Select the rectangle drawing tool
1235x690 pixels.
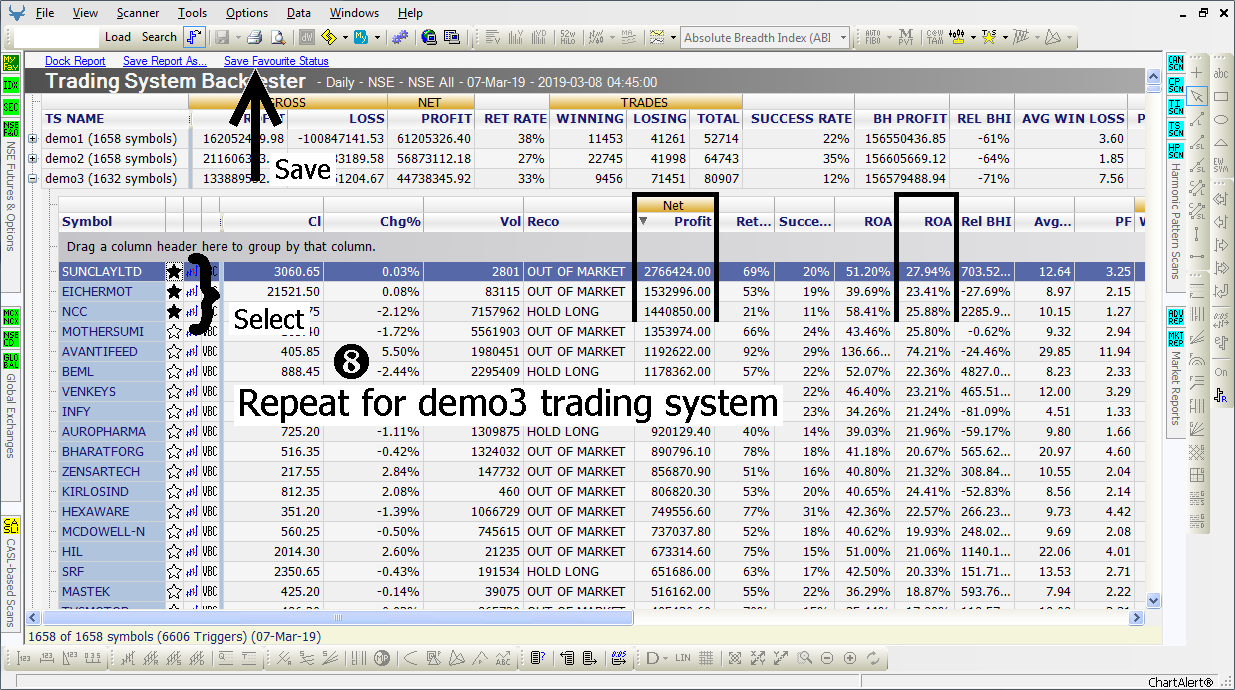click(1221, 96)
